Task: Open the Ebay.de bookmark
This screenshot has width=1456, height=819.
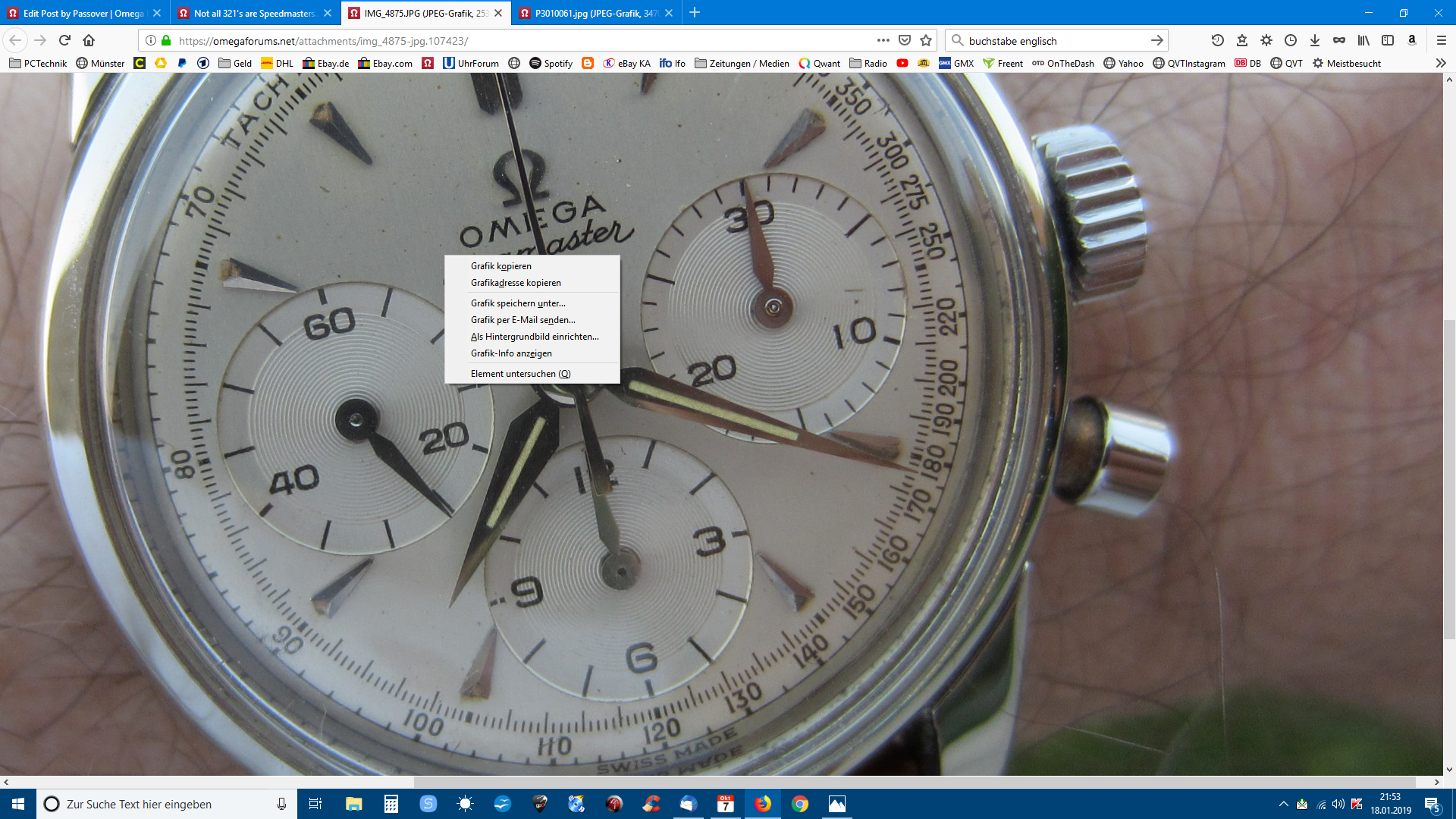Action: click(x=326, y=63)
